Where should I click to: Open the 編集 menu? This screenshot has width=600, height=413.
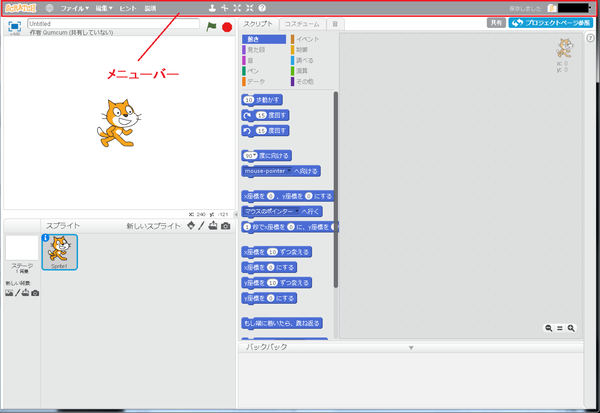click(104, 8)
